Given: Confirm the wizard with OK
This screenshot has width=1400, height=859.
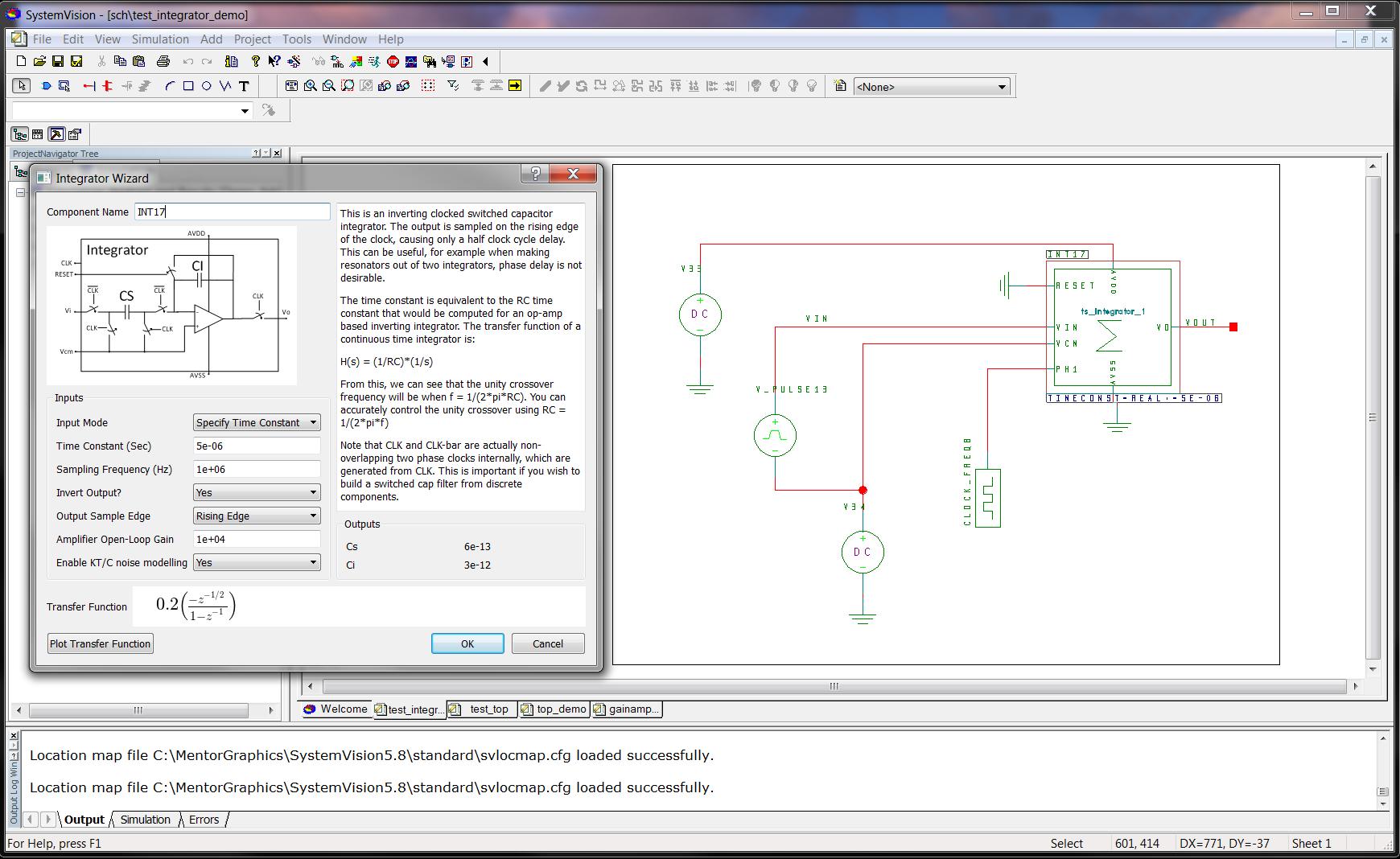Looking at the screenshot, I should tap(467, 643).
